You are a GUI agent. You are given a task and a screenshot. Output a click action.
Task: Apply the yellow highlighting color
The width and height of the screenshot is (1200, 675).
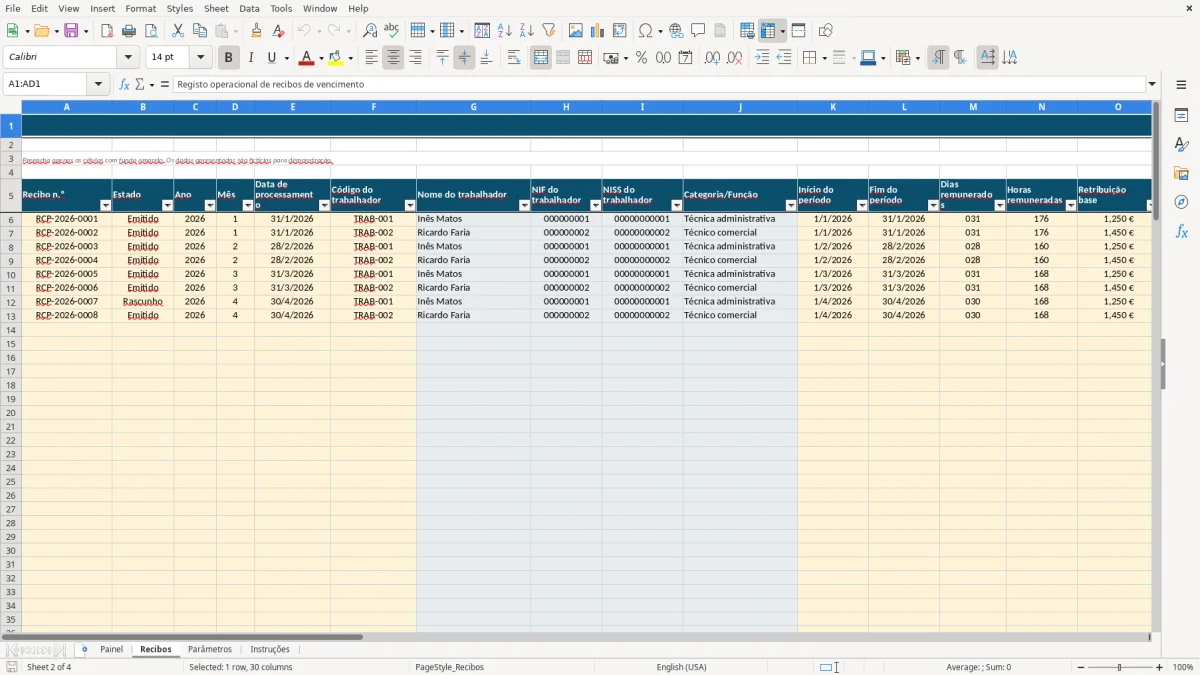335,58
